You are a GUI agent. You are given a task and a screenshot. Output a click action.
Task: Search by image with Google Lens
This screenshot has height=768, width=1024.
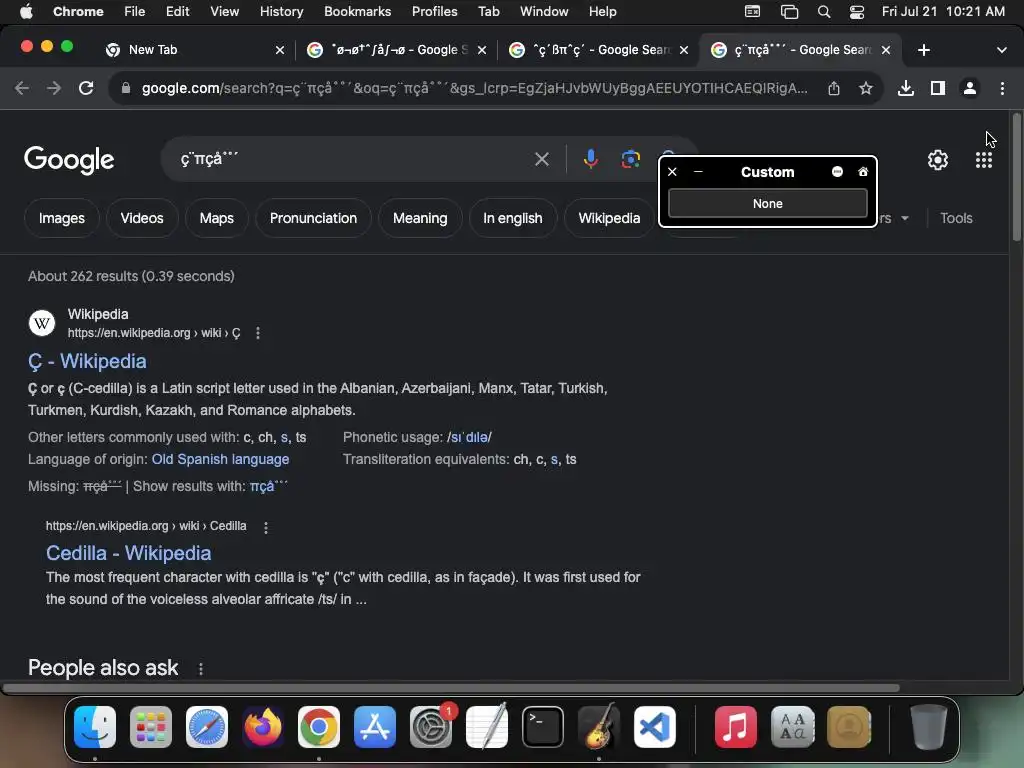630,159
